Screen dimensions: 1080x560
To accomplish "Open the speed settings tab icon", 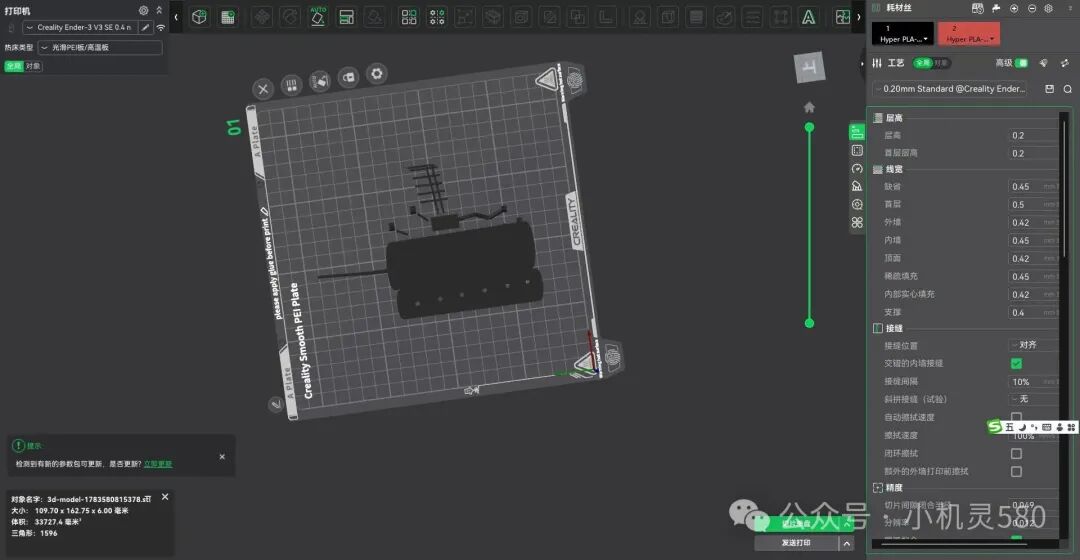I will [x=857, y=169].
